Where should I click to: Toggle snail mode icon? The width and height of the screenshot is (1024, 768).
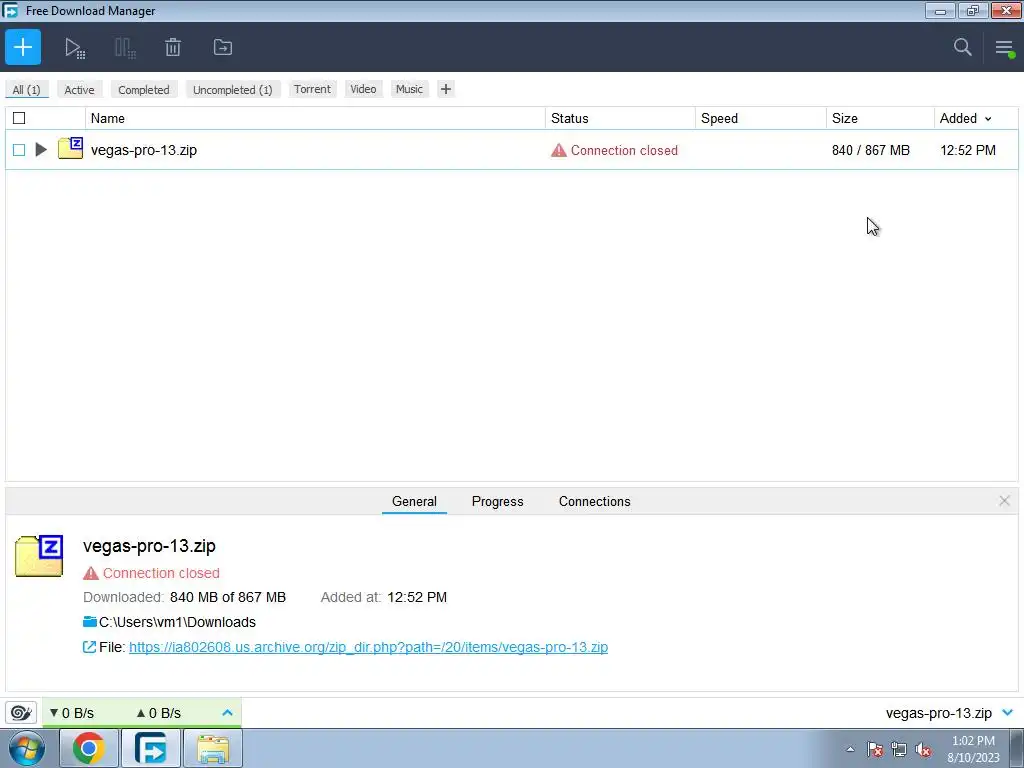click(21, 712)
